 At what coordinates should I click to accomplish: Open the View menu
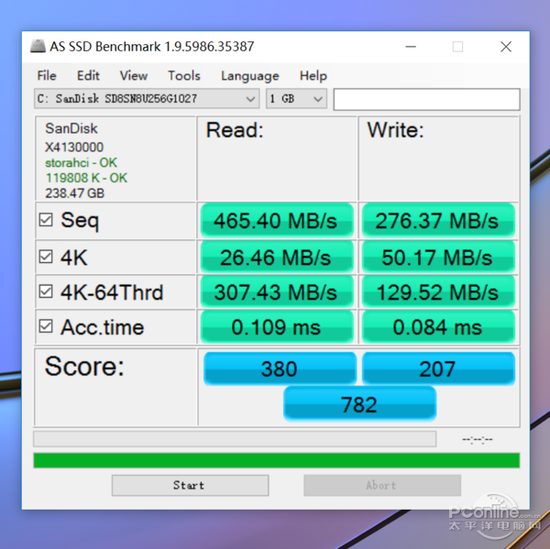tap(133, 76)
